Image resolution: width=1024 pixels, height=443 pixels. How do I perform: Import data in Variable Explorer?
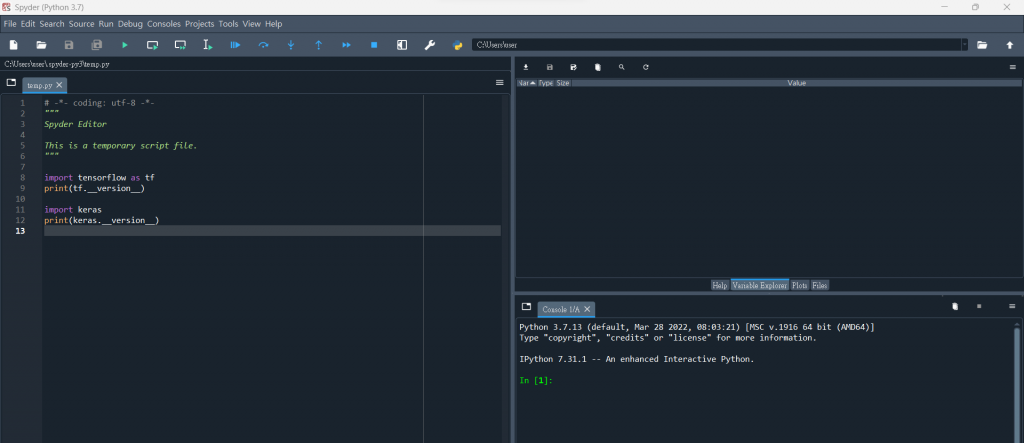(526, 67)
